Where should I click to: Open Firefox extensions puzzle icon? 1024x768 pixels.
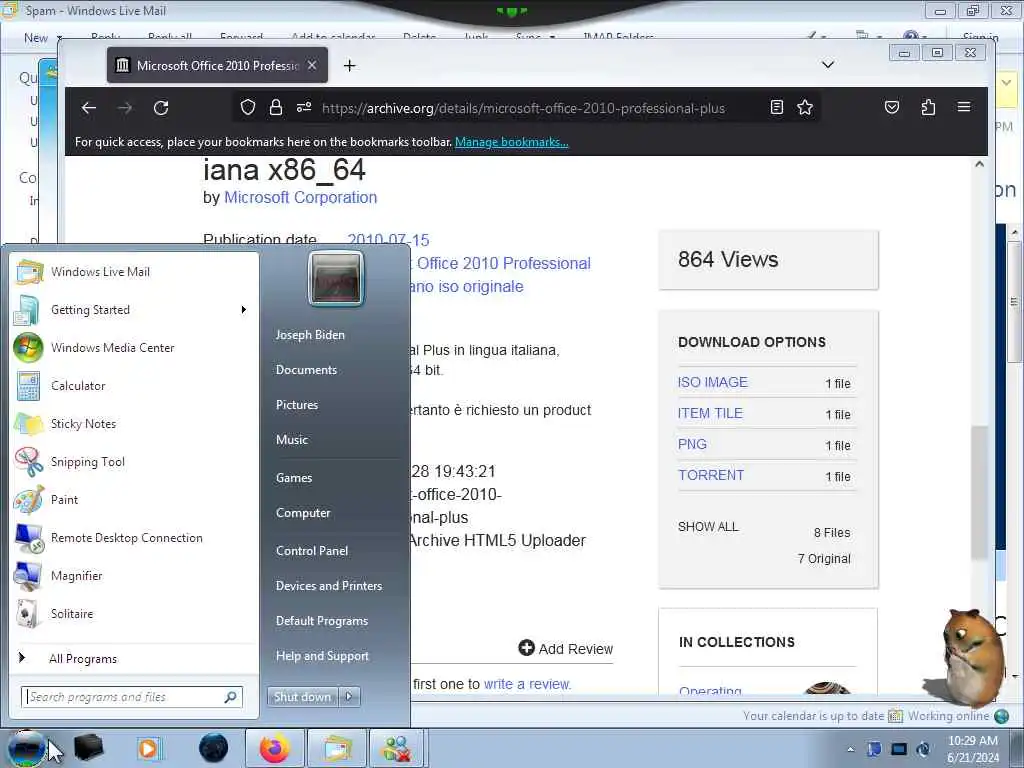coord(928,107)
